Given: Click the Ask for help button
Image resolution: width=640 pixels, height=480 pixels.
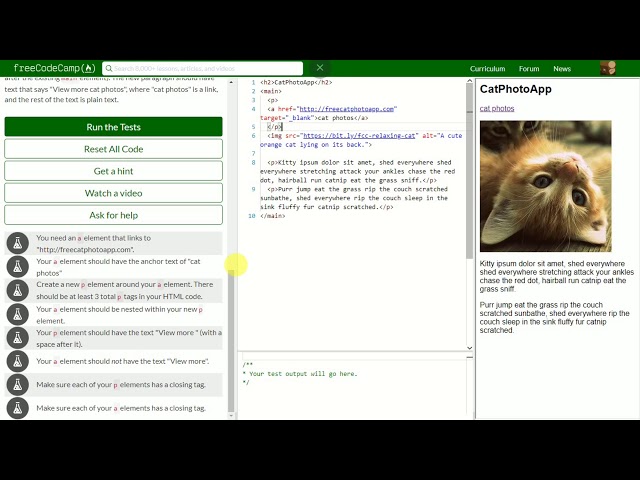Looking at the screenshot, I should [x=113, y=215].
